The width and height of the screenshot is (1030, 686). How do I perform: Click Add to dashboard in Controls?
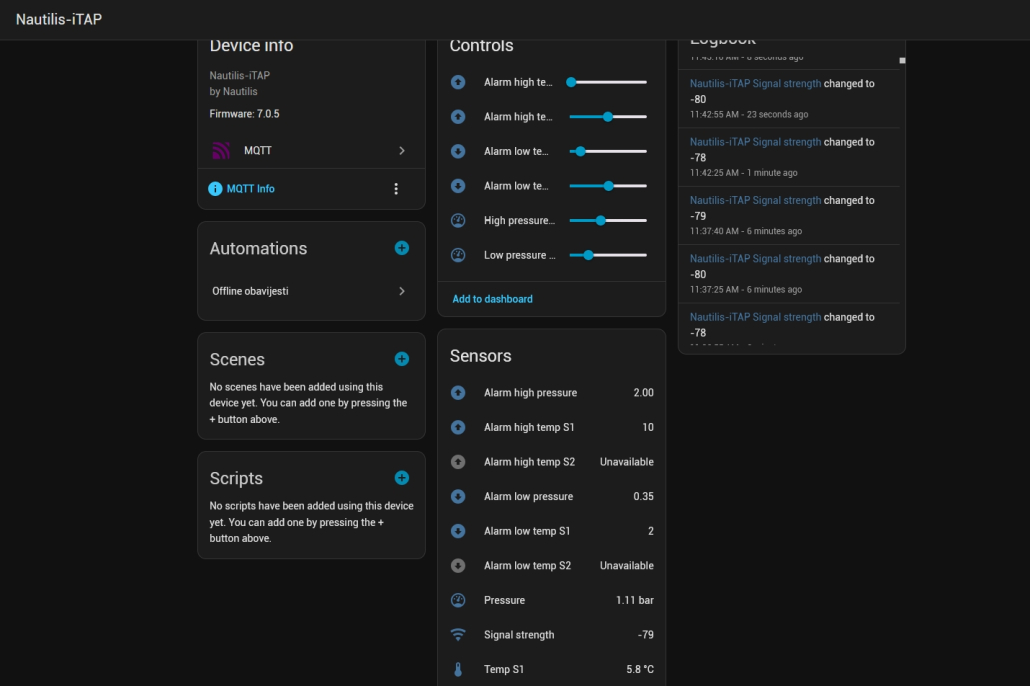(492, 299)
